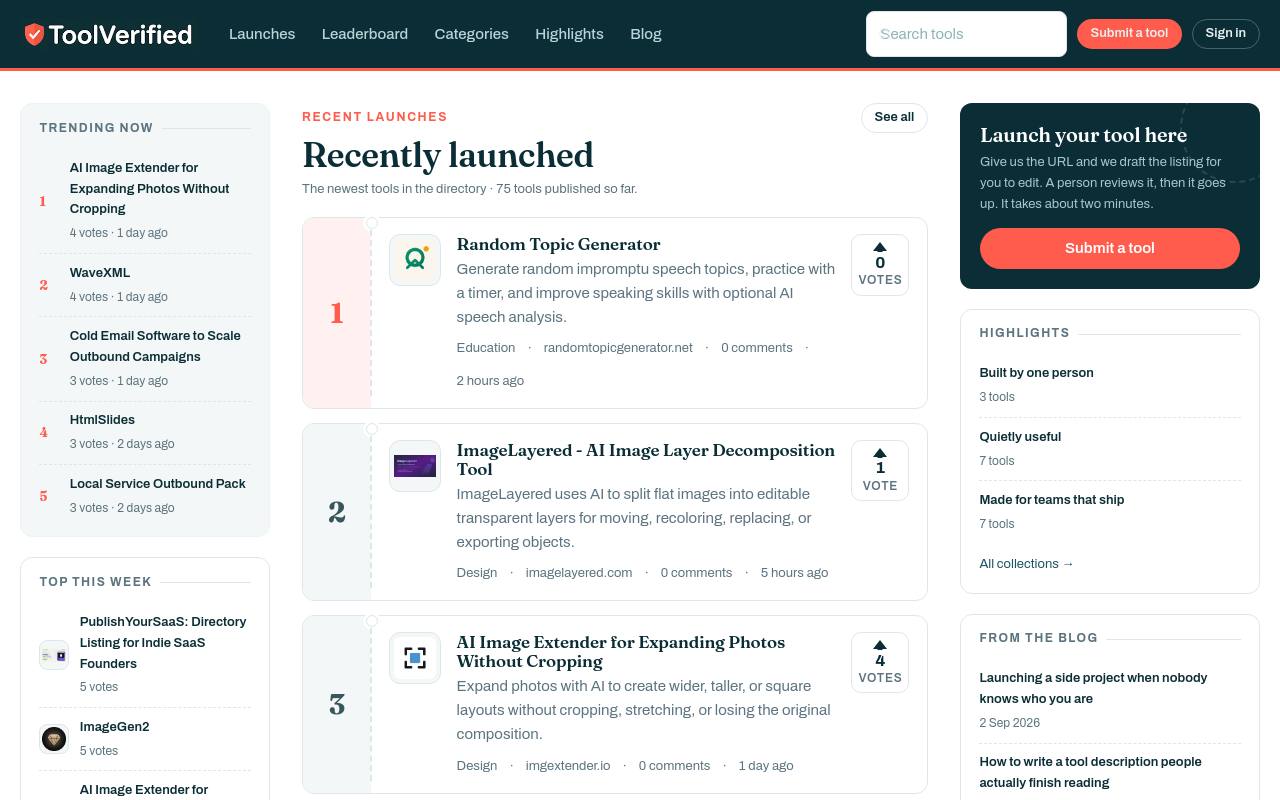Click the large Submit a tool button in the launch card
Screen dimensions: 1280x800
[1110, 248]
